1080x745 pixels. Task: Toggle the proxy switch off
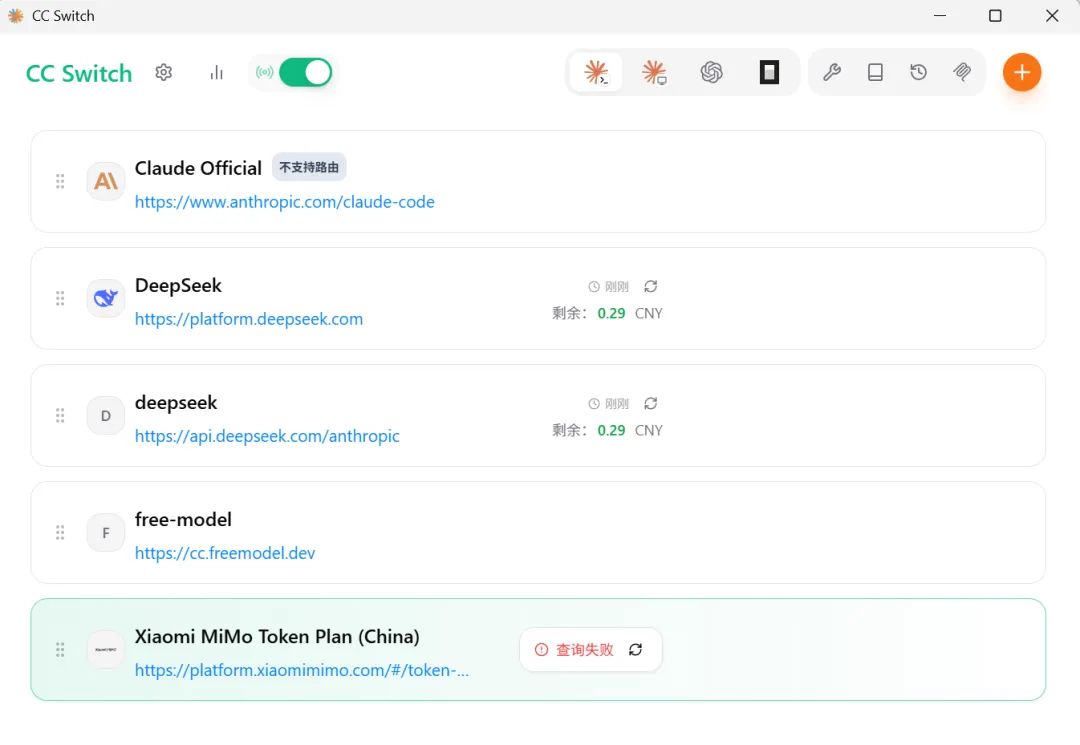point(305,72)
